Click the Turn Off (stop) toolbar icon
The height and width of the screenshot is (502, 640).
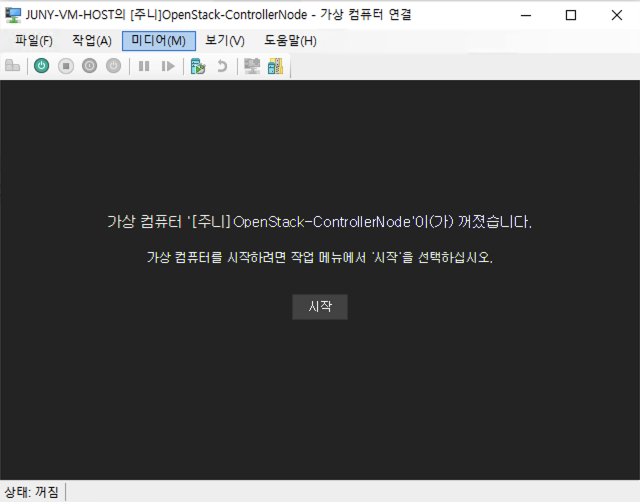pos(66,66)
